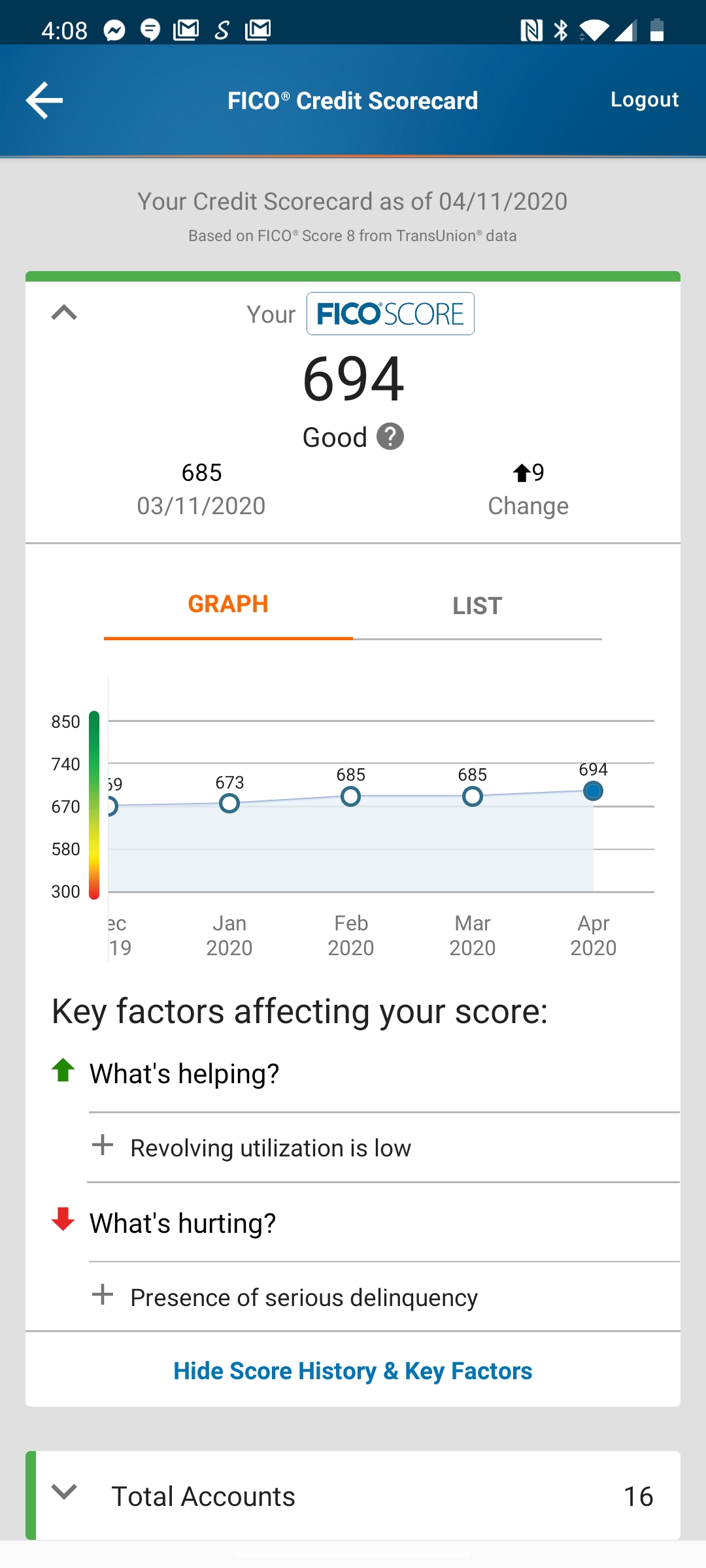Screen dimensions: 706x1568
Task: Collapse the FICO Score card chevron
Action: coord(64,313)
